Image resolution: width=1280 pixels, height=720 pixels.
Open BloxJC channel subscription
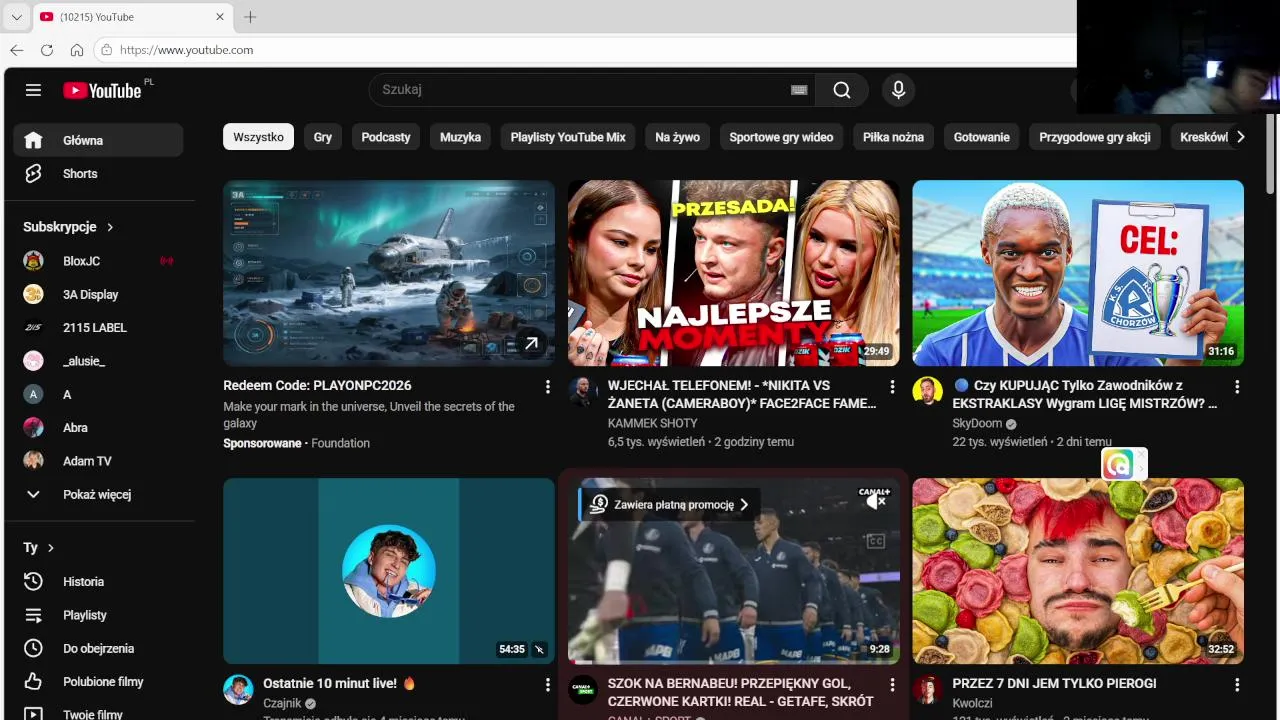(x=98, y=261)
